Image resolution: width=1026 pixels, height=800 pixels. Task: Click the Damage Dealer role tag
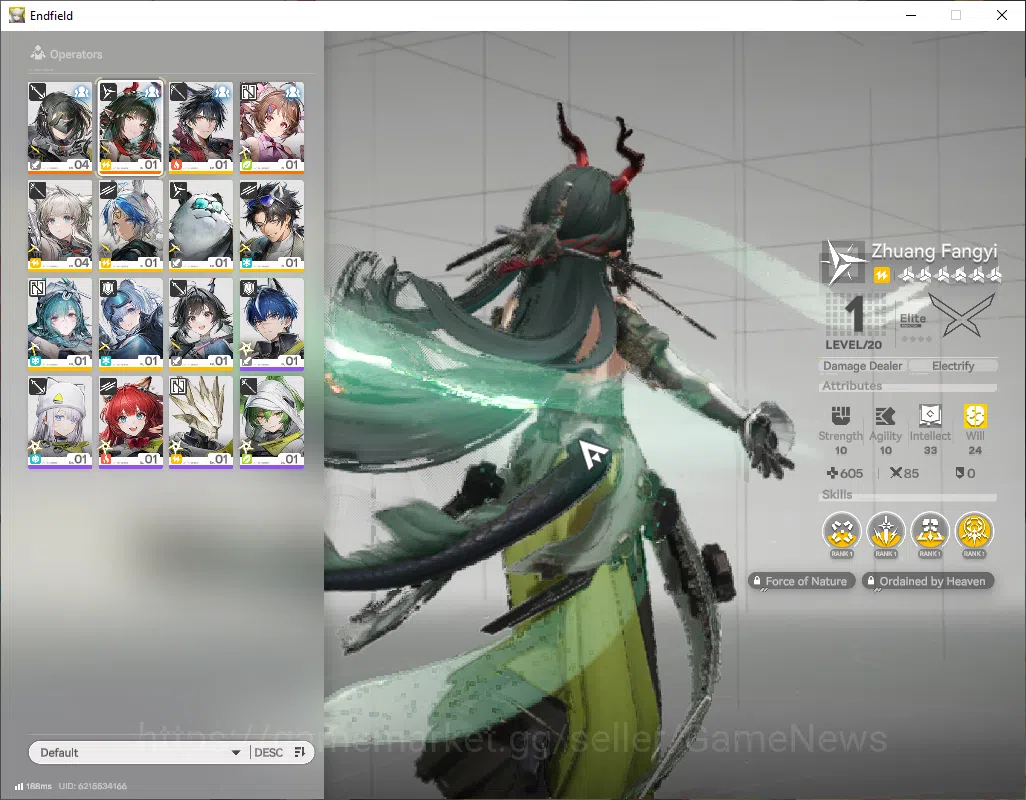click(862, 366)
